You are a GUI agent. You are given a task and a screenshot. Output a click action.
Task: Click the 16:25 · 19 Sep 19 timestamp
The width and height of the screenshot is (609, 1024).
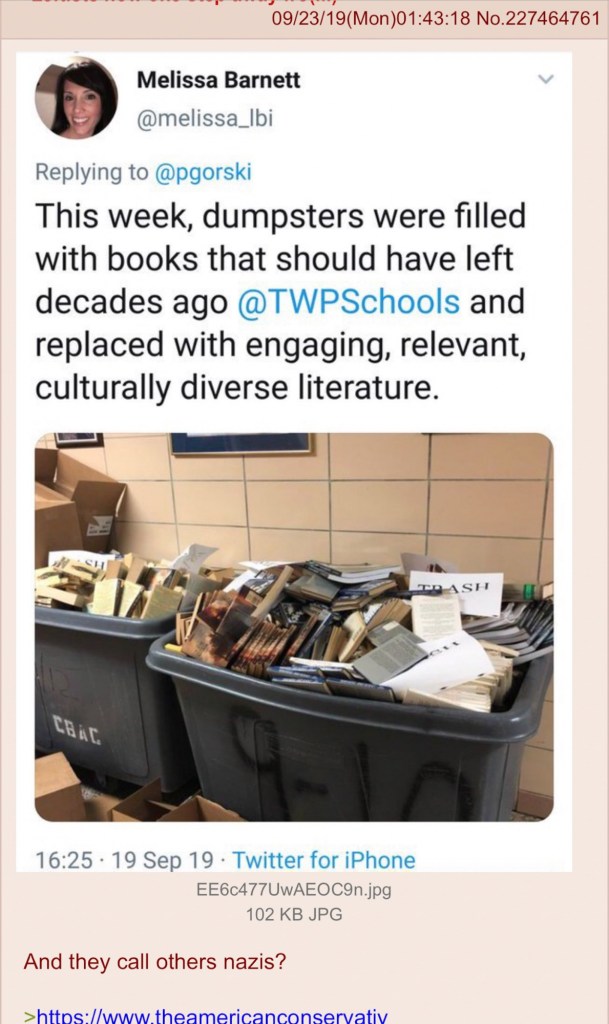(x=124, y=860)
